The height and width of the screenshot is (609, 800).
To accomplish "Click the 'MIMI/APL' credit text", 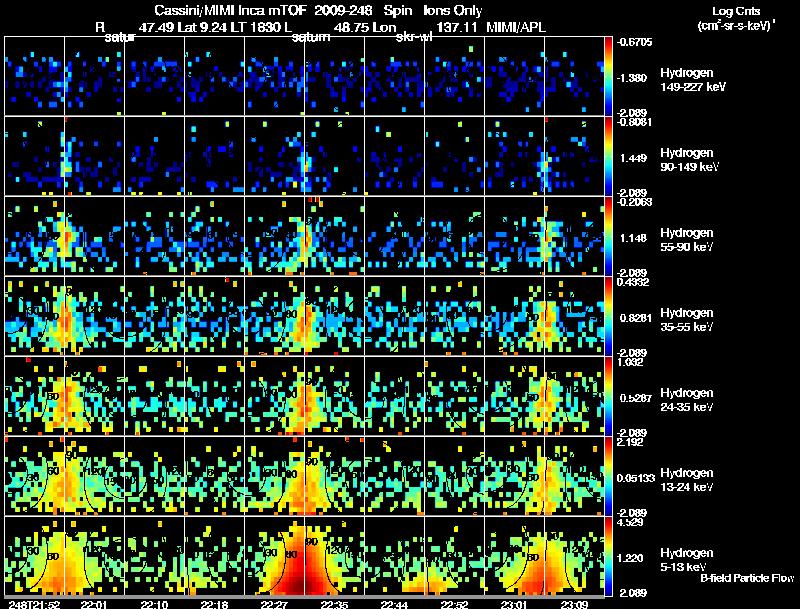I will [x=516, y=27].
